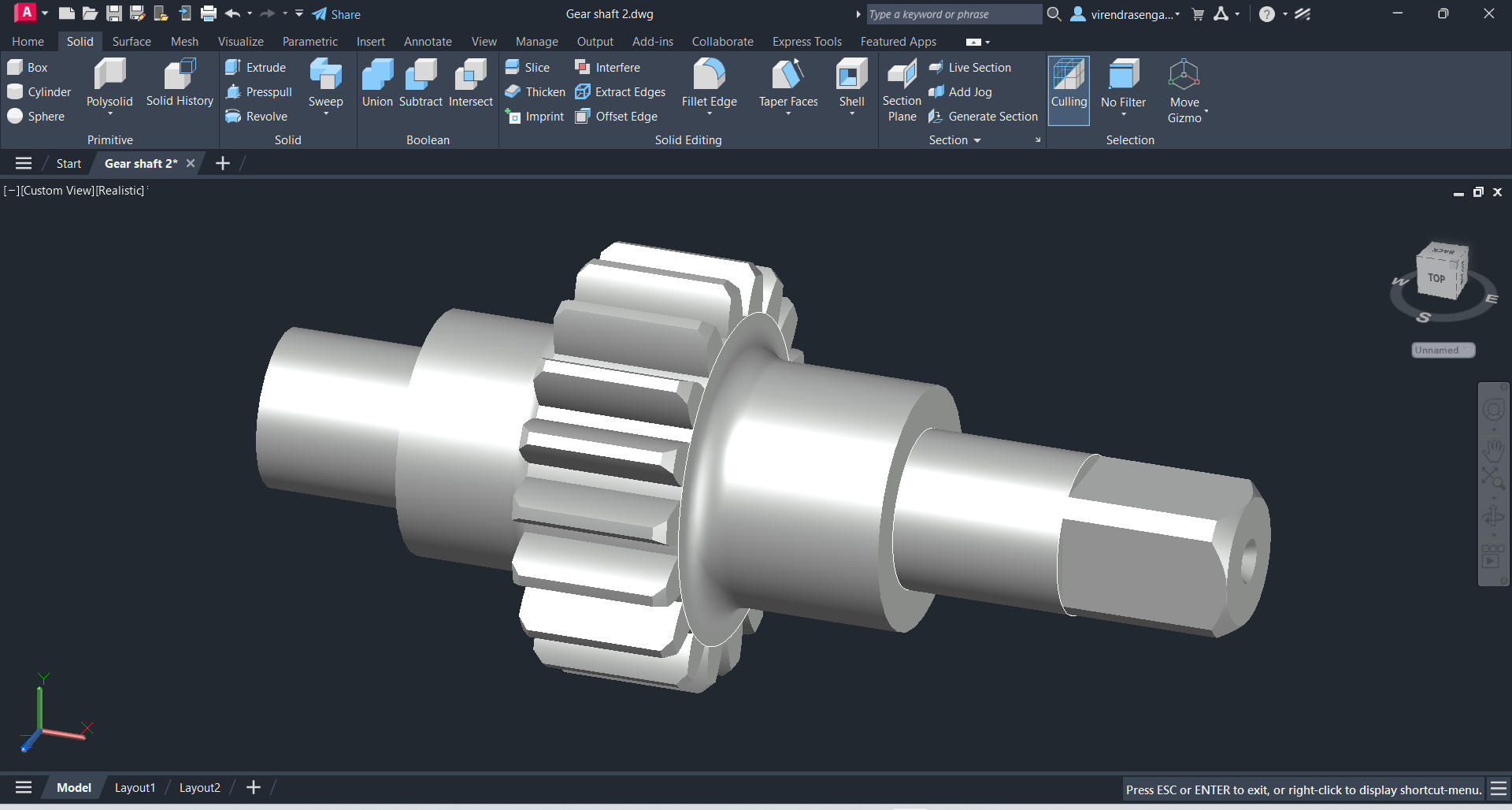
Task: Open the Unnamed UCS dropdown
Action: click(x=1443, y=351)
